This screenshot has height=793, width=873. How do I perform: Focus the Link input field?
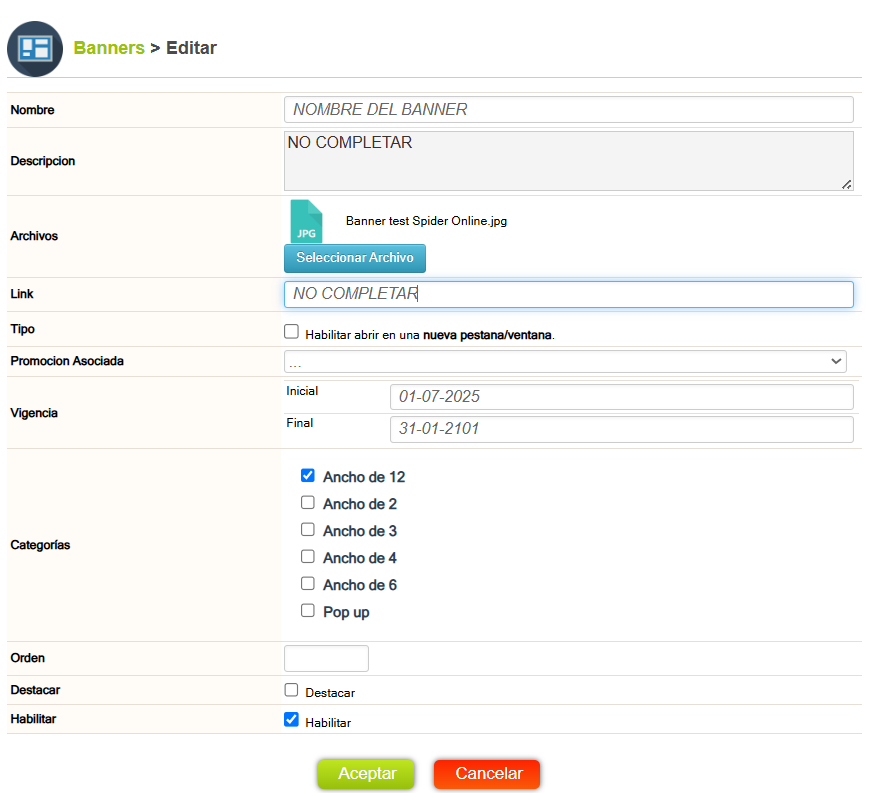tap(568, 294)
